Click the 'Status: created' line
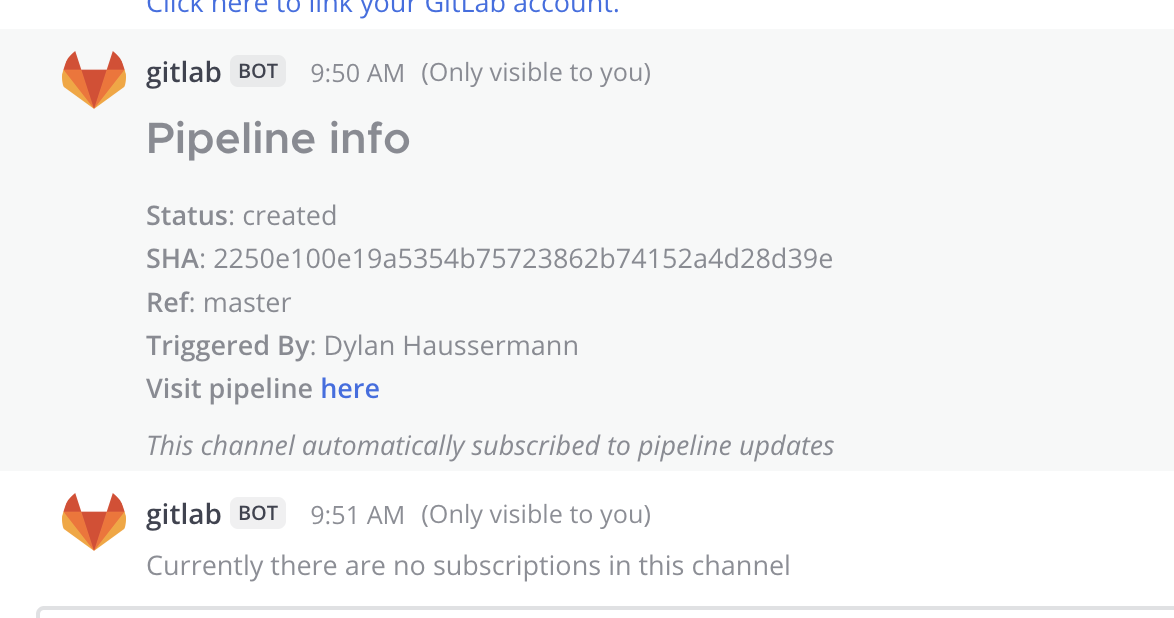 pos(241,215)
